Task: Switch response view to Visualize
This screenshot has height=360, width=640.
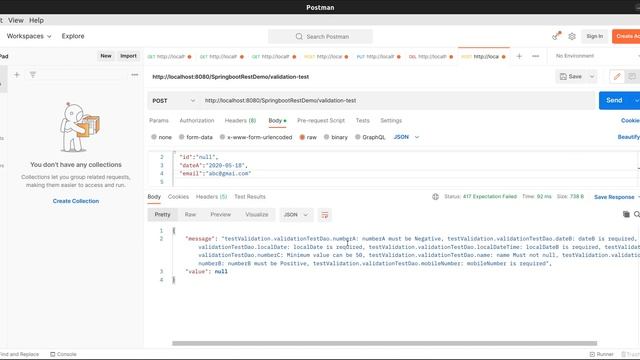Action: [257, 215]
